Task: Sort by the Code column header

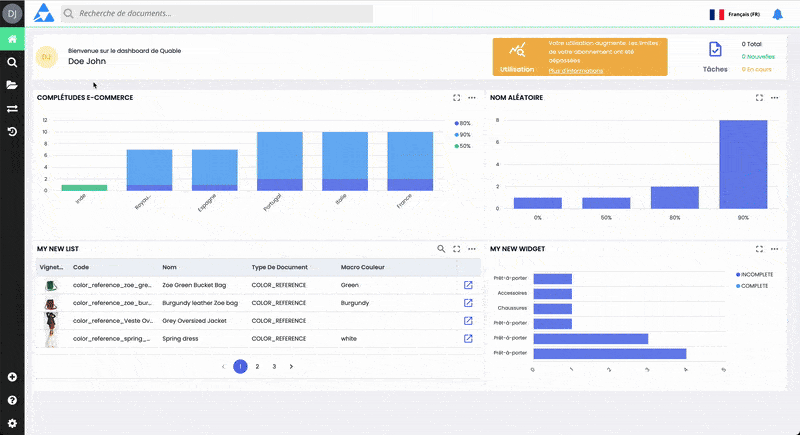Action: click(81, 267)
